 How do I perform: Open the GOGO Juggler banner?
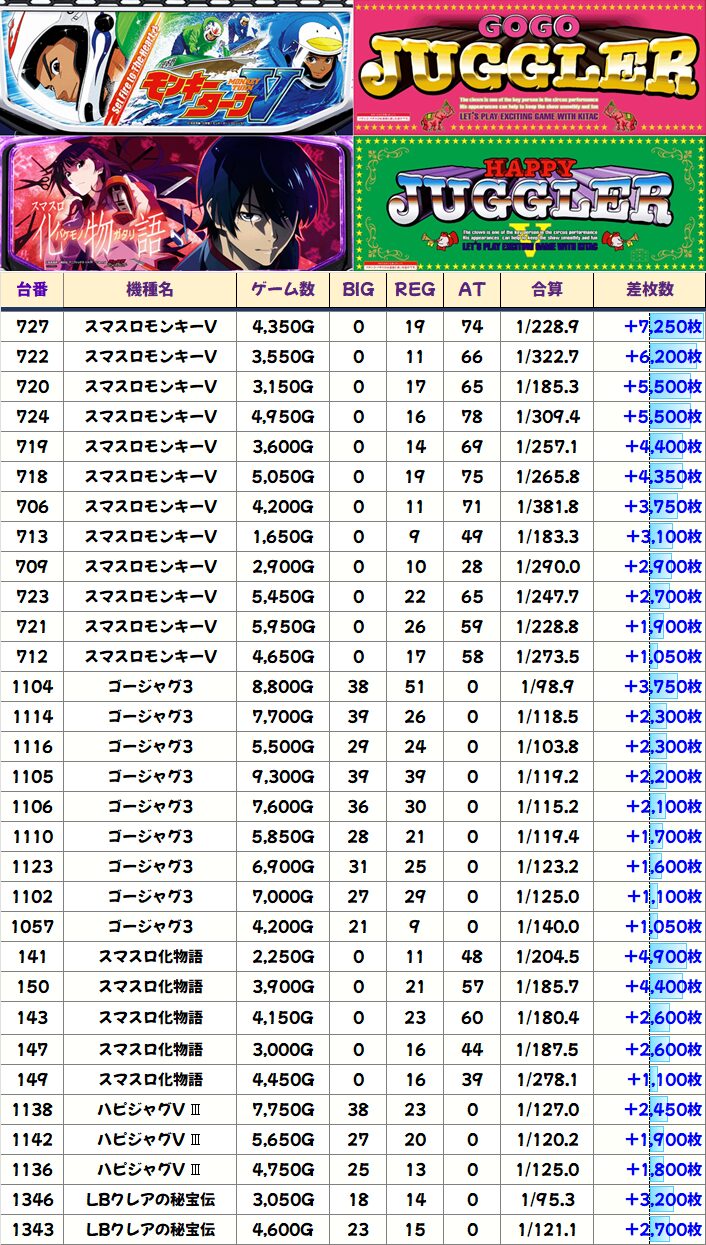click(529, 67)
